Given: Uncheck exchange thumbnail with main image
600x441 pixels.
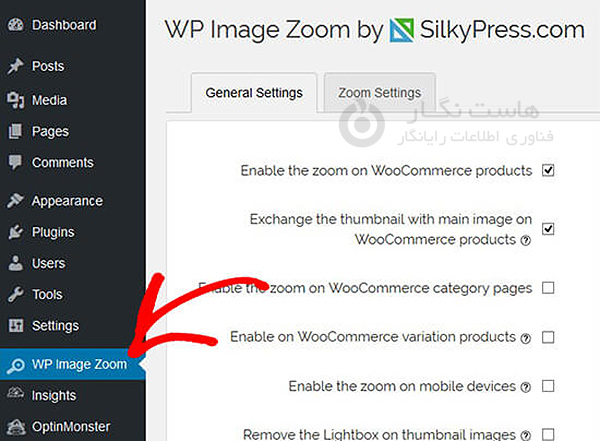Looking at the screenshot, I should 548,229.
